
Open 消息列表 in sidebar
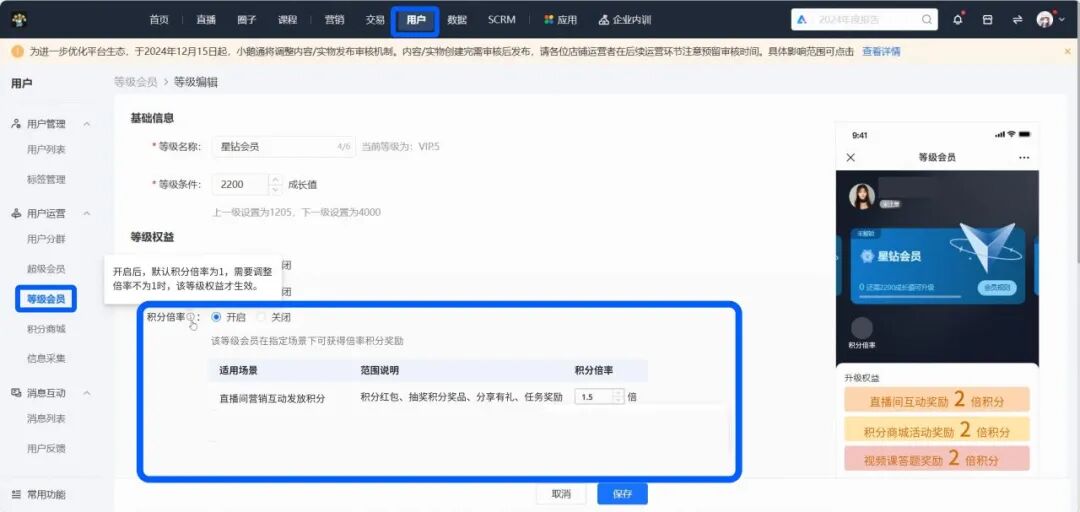click(x=46, y=418)
